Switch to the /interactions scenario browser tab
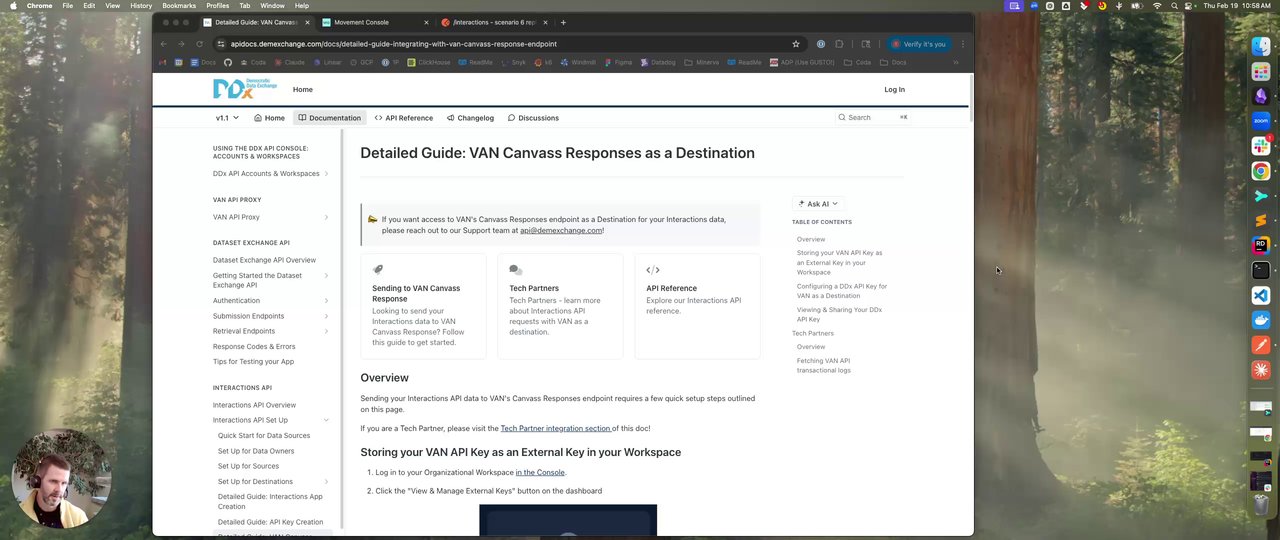The width and height of the screenshot is (1280, 540). click(x=493, y=22)
